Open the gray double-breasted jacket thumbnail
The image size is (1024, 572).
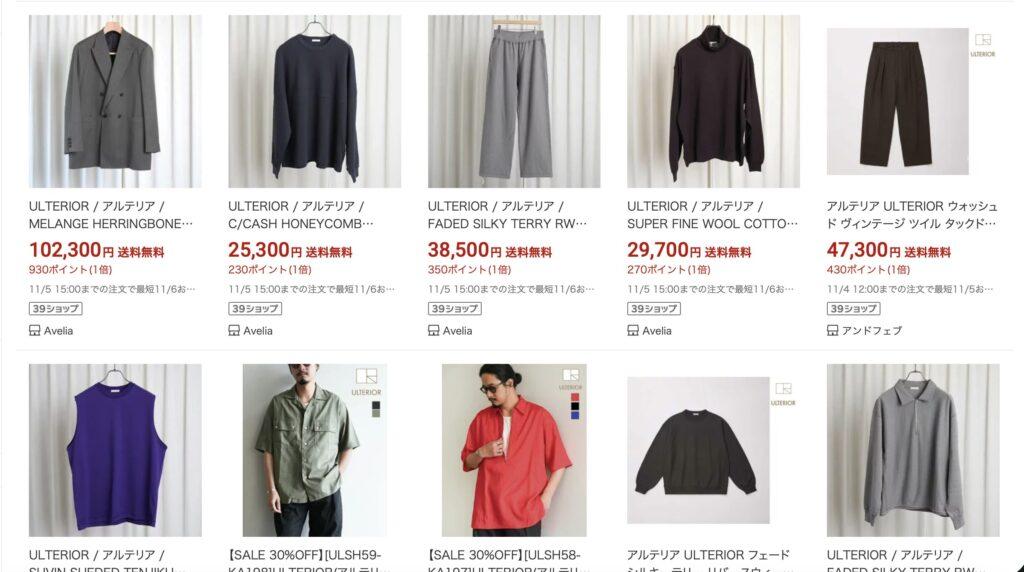point(115,101)
